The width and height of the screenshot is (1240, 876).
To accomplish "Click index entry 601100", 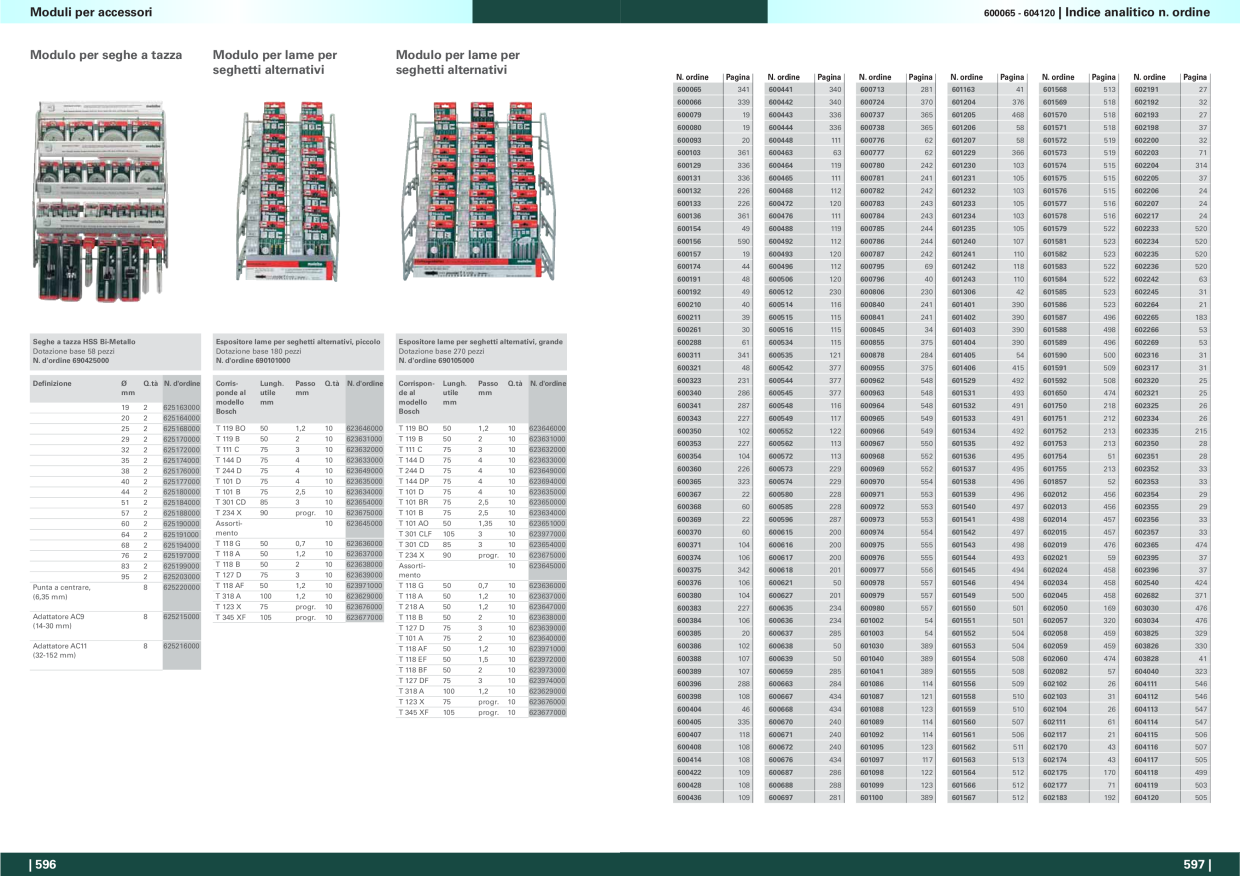I will tap(873, 797).
